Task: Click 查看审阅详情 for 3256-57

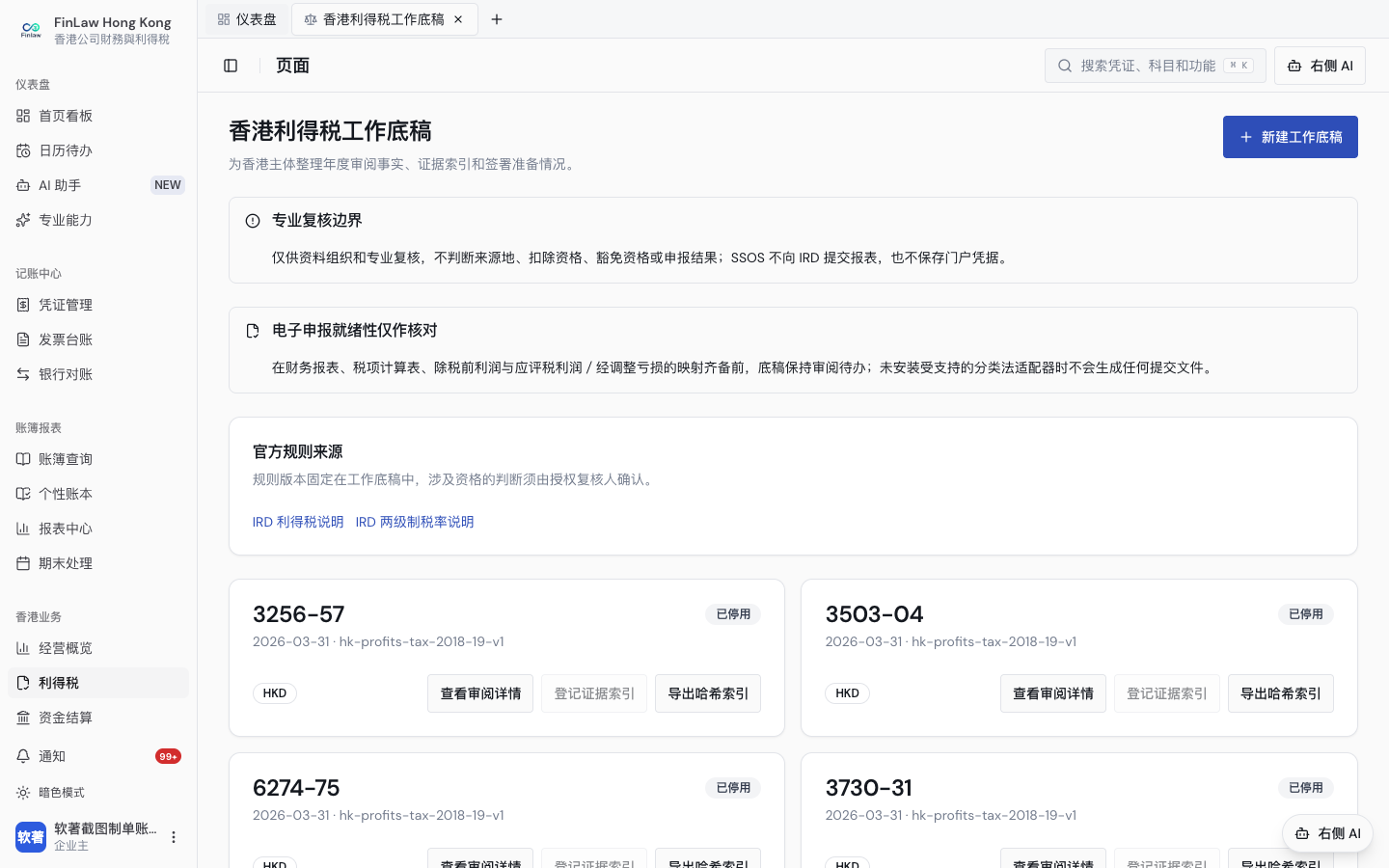Action: (480, 693)
